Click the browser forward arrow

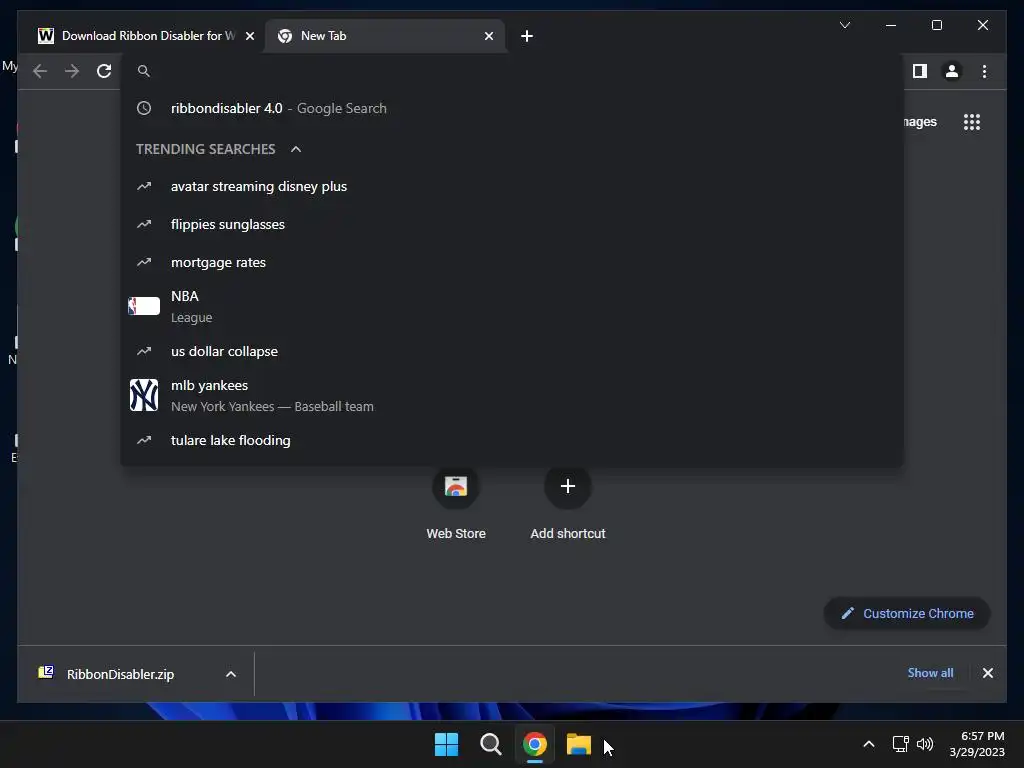(x=72, y=71)
